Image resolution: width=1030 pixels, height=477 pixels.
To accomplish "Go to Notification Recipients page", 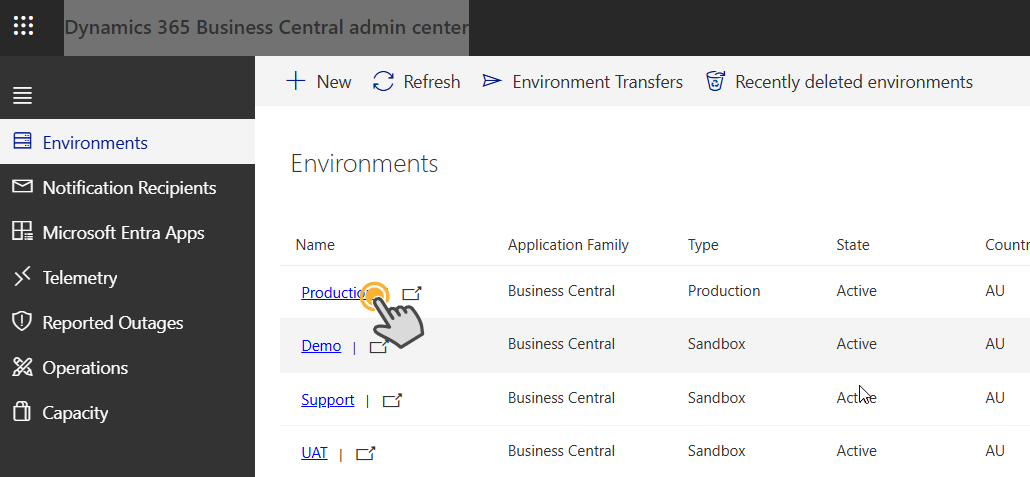I will click(x=129, y=188).
